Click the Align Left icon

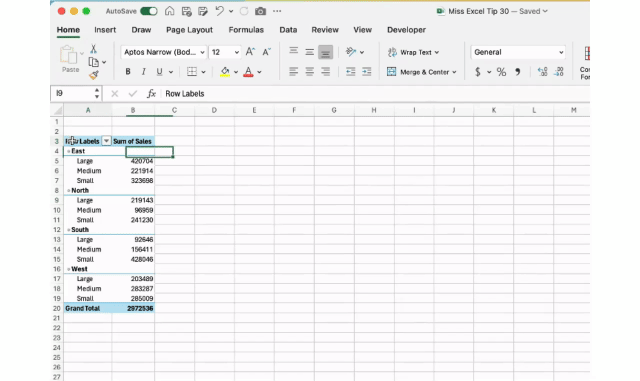click(293, 72)
